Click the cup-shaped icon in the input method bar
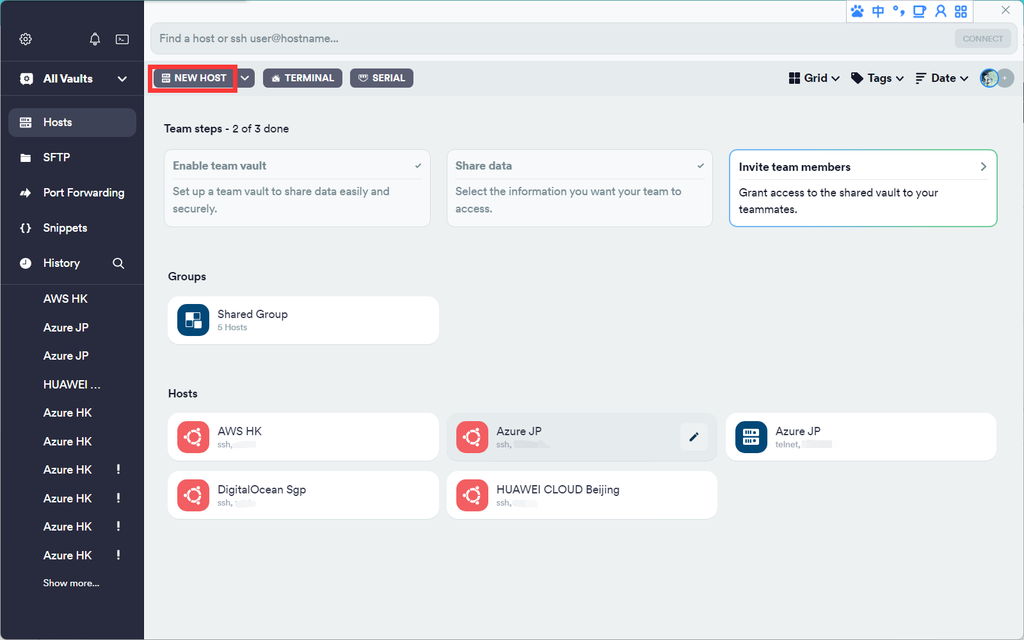The width and height of the screenshot is (1024, 640). (920, 11)
